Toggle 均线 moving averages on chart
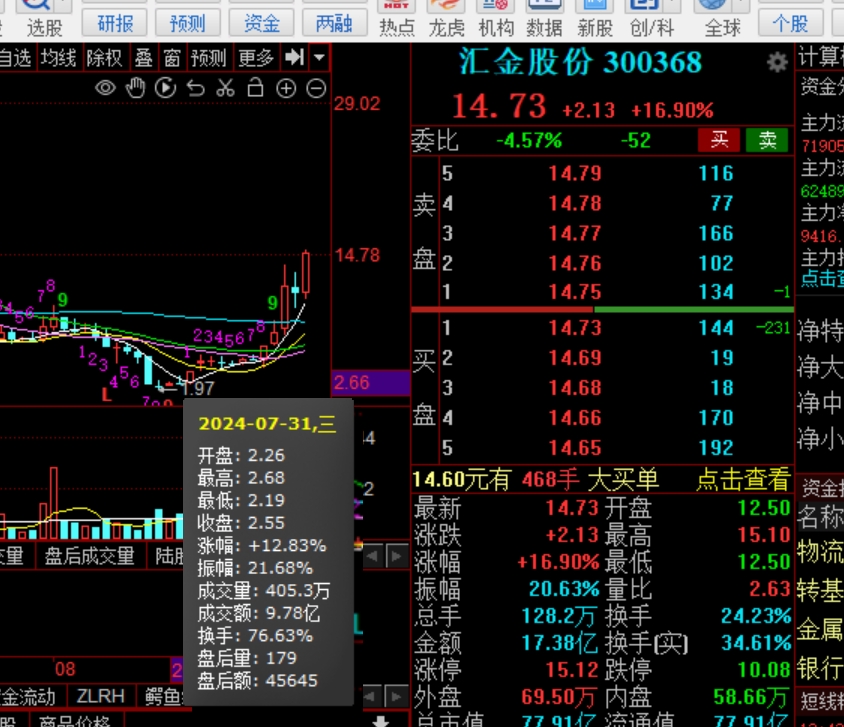This screenshot has width=844, height=727. [59, 58]
